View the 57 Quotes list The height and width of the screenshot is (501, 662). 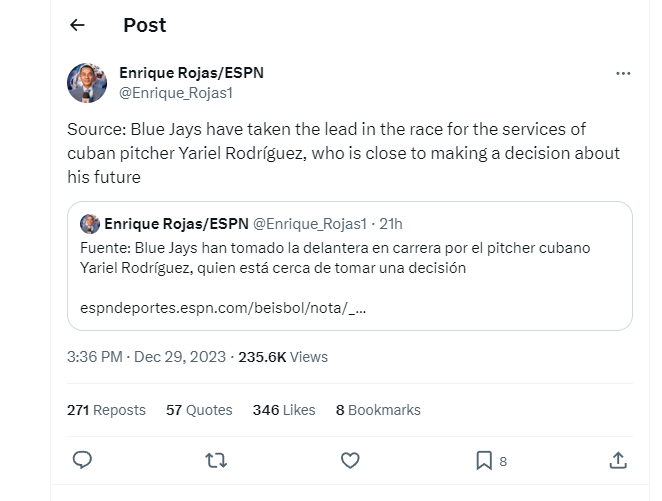point(199,410)
